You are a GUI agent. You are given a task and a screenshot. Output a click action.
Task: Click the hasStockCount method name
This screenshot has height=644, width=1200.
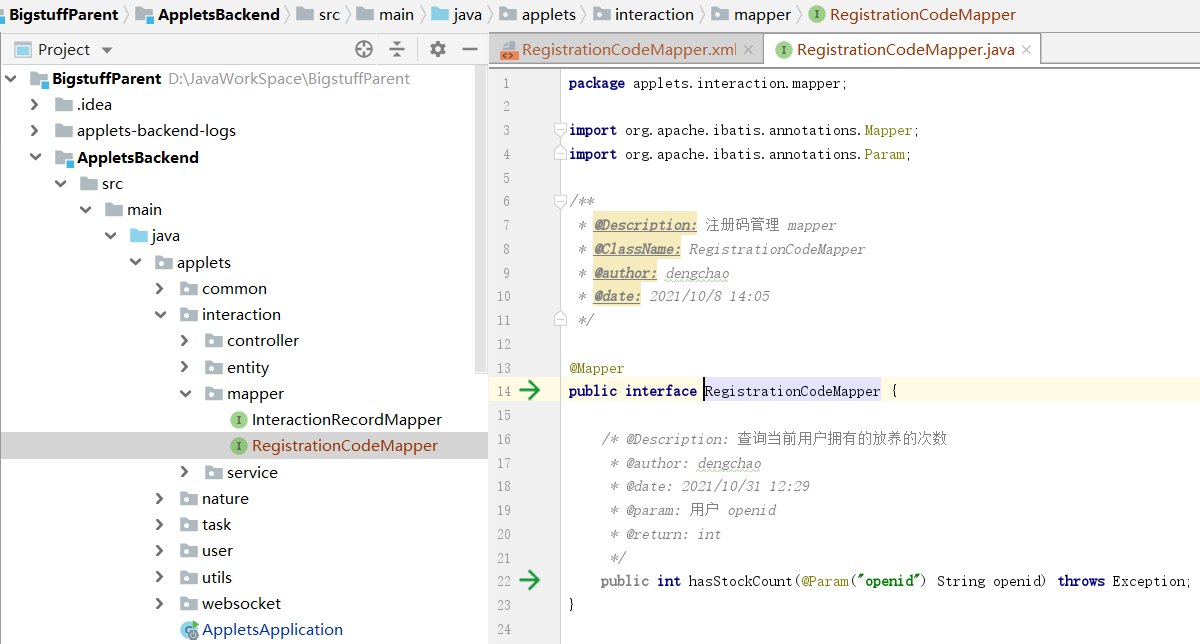[740, 581]
